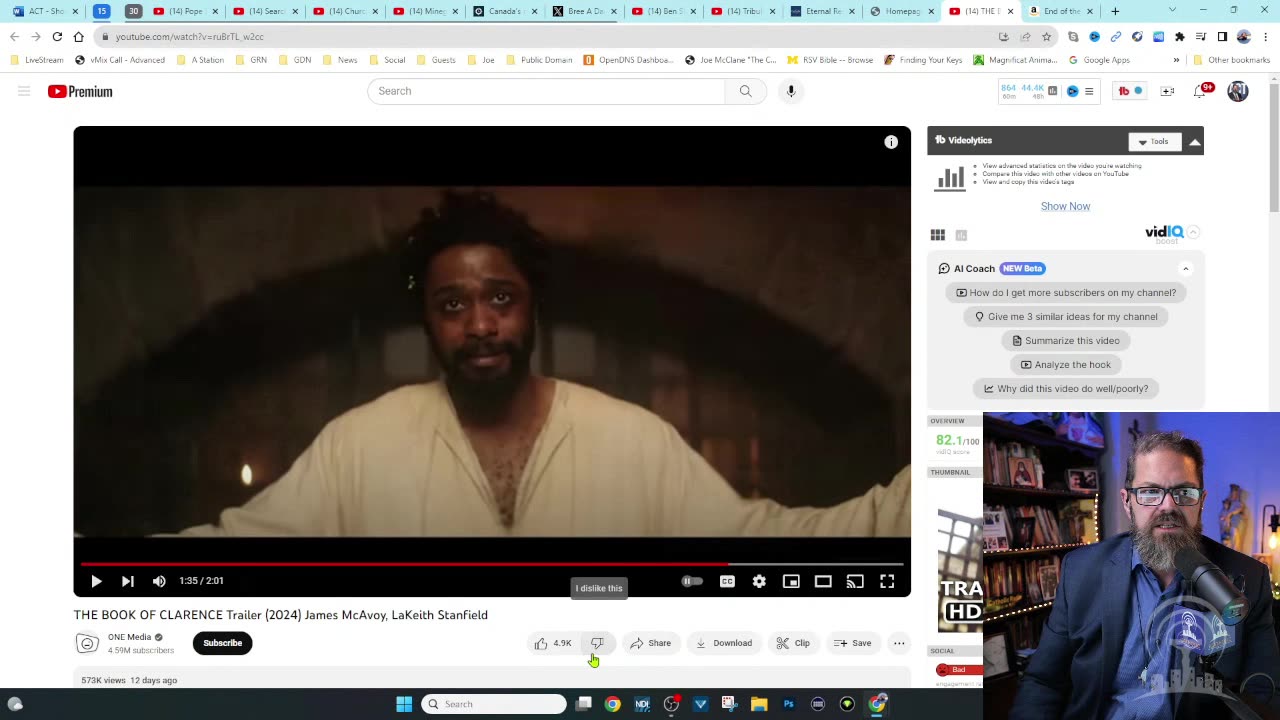Open the LiveStream bookmark folder
The image size is (1280, 720).
pos(38,60)
